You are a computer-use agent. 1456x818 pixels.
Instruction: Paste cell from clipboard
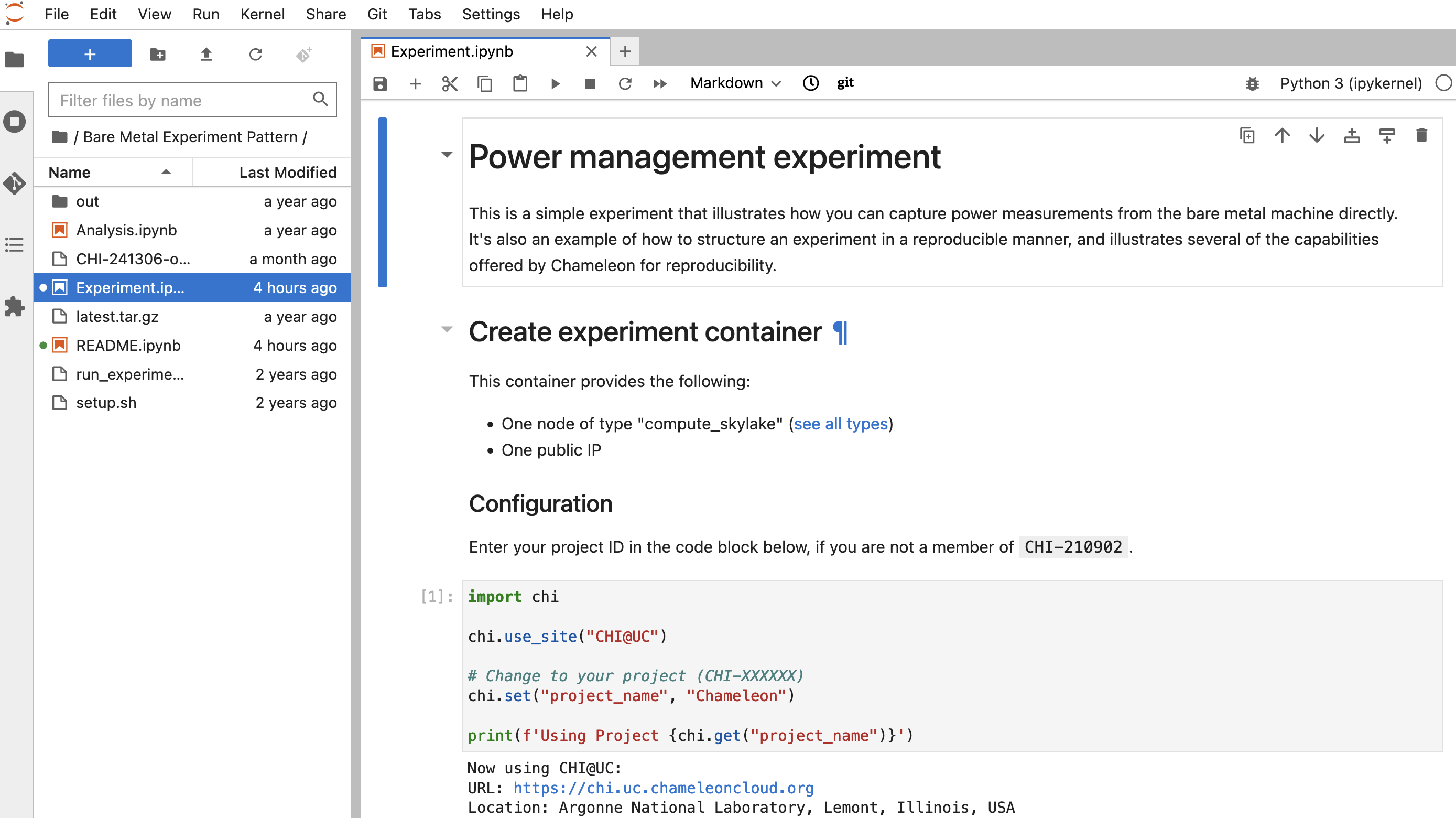(520, 84)
